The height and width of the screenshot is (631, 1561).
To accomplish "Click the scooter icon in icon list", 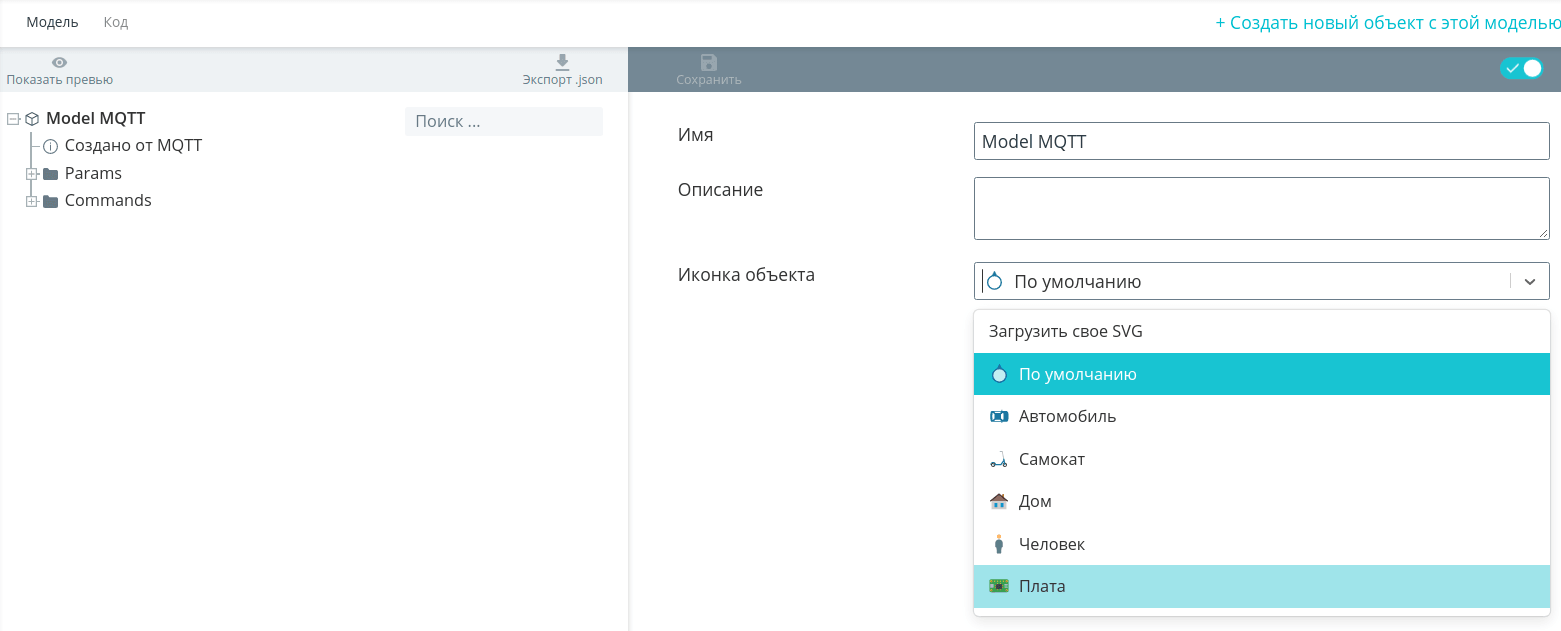I will tap(998, 459).
